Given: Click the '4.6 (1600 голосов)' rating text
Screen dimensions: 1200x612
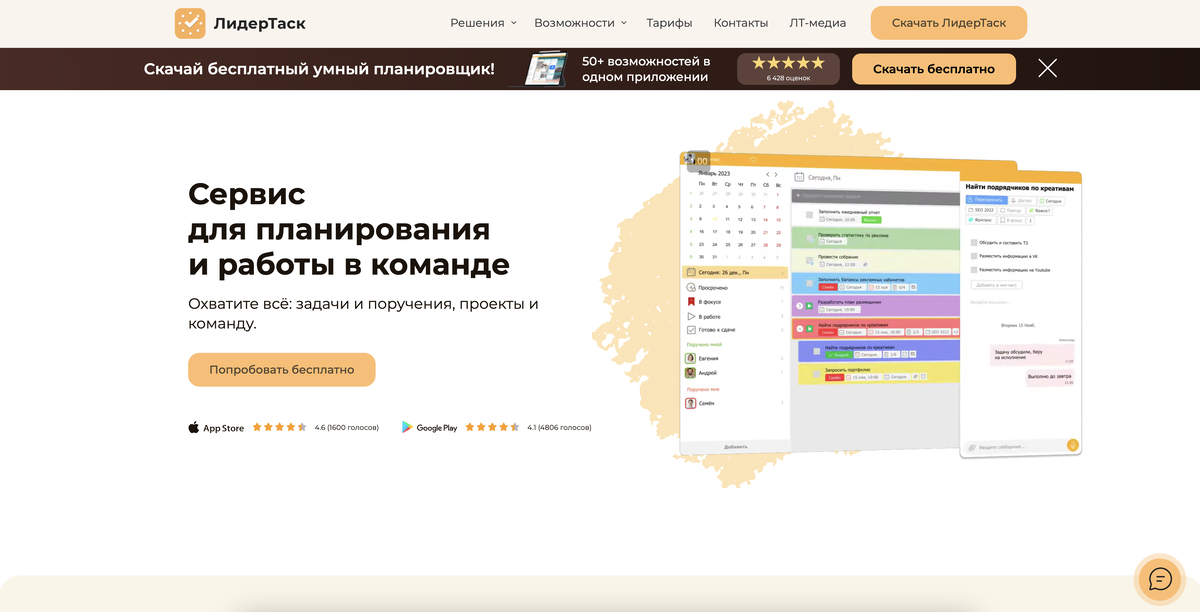Looking at the screenshot, I should click(347, 428).
